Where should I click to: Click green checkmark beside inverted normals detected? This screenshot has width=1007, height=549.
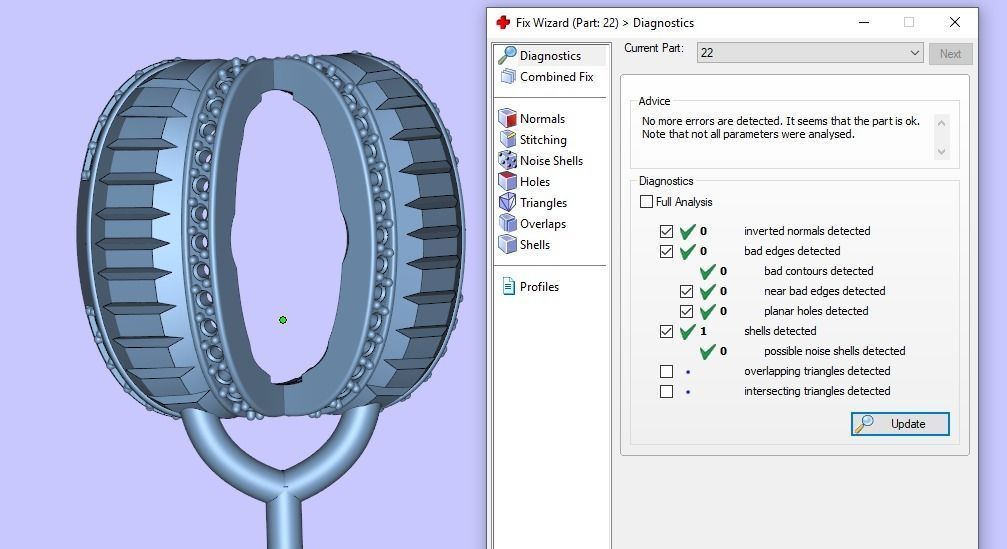(687, 231)
